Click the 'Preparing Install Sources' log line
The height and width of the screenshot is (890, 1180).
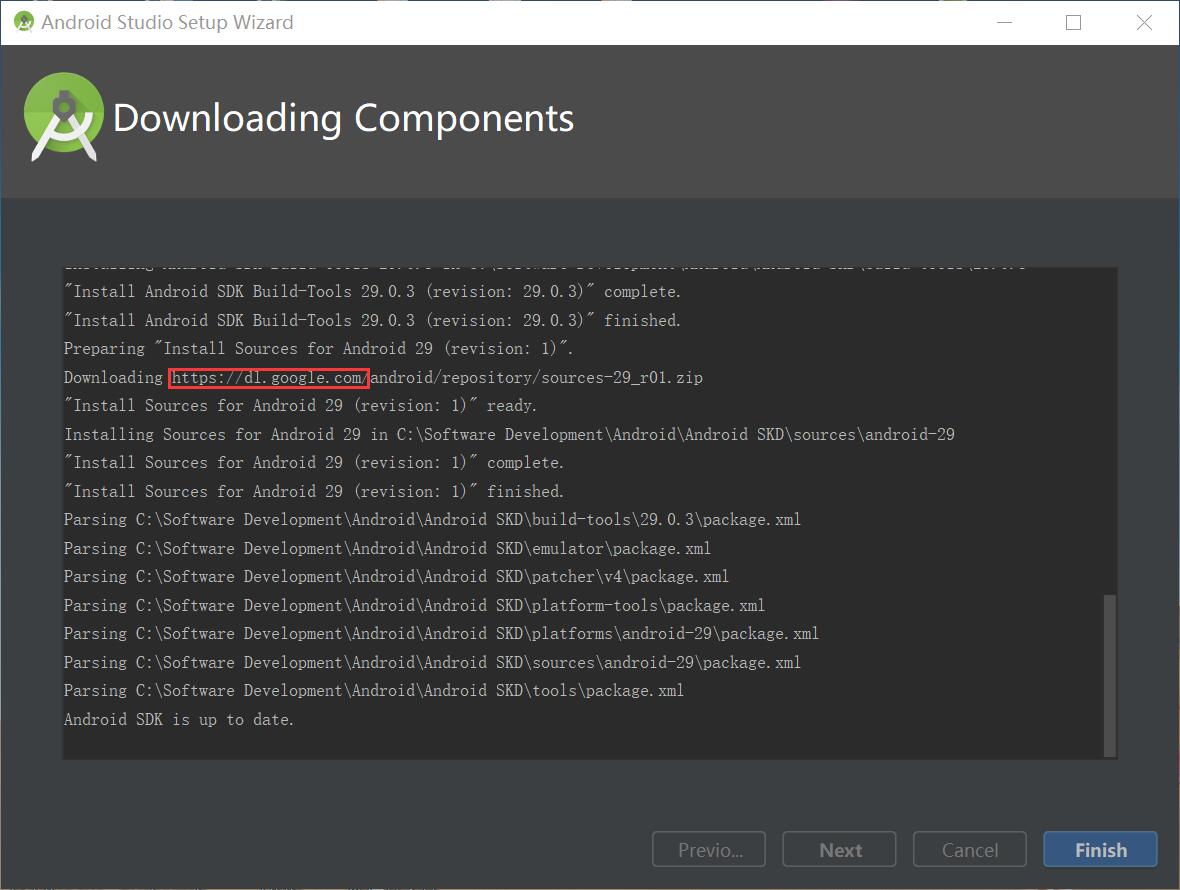point(318,349)
